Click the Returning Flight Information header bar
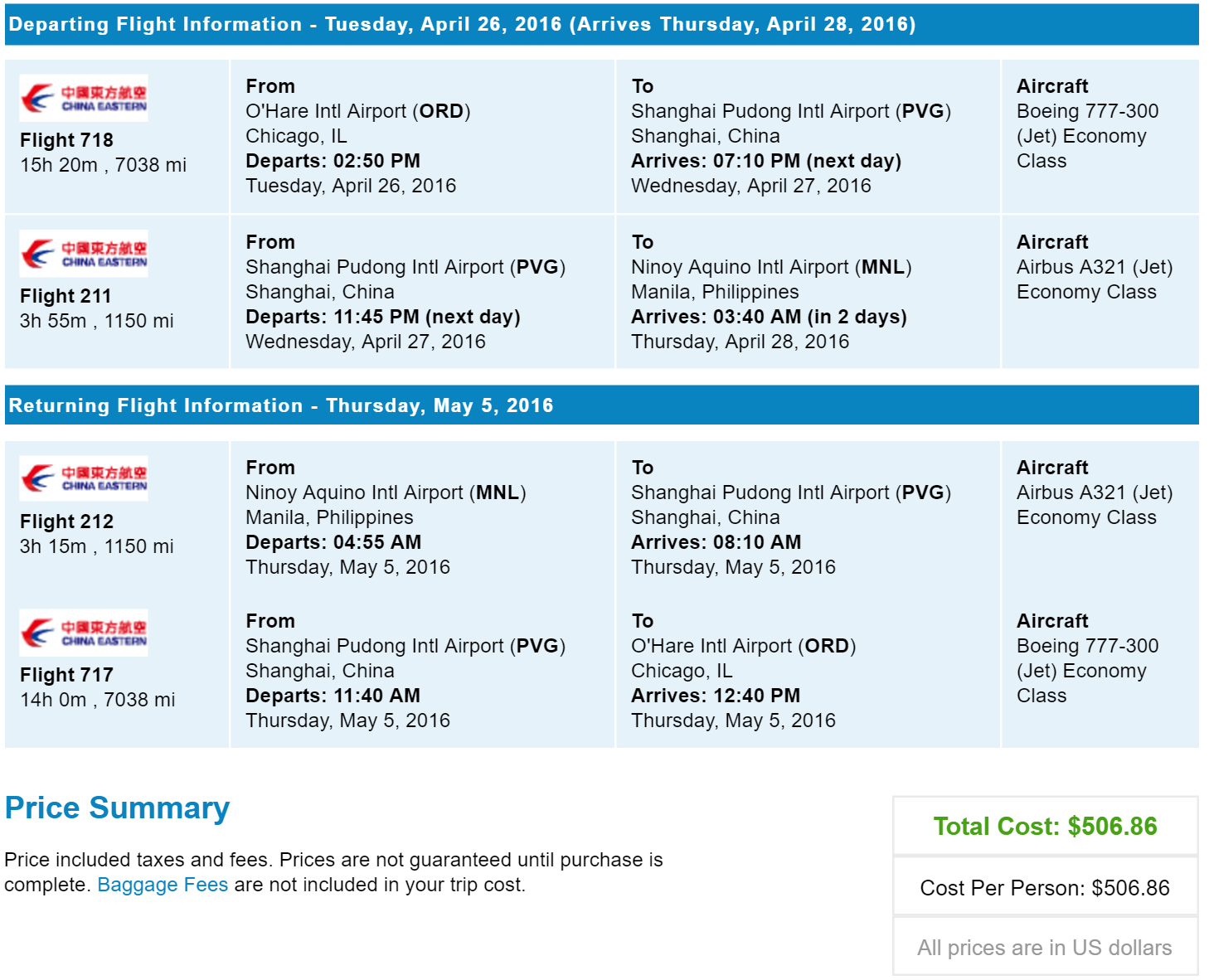 coord(602,405)
